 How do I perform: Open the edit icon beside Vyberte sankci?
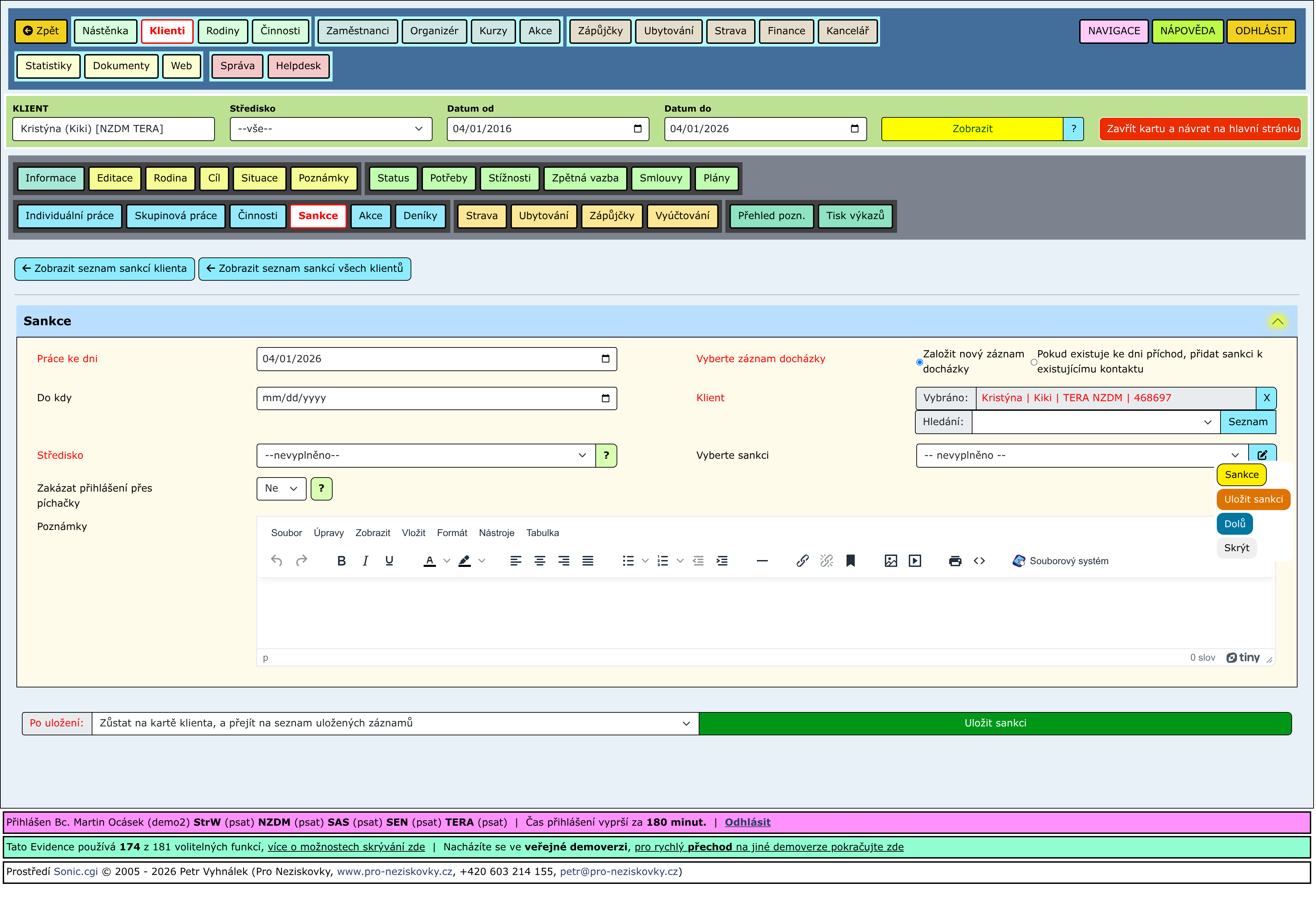pyautogui.click(x=1262, y=456)
